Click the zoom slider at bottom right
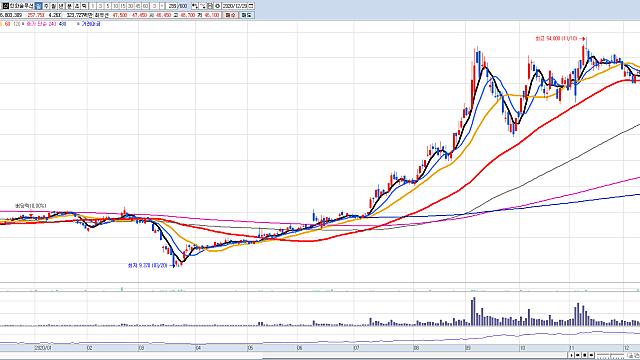The image size is (640, 360). click(x=611, y=355)
